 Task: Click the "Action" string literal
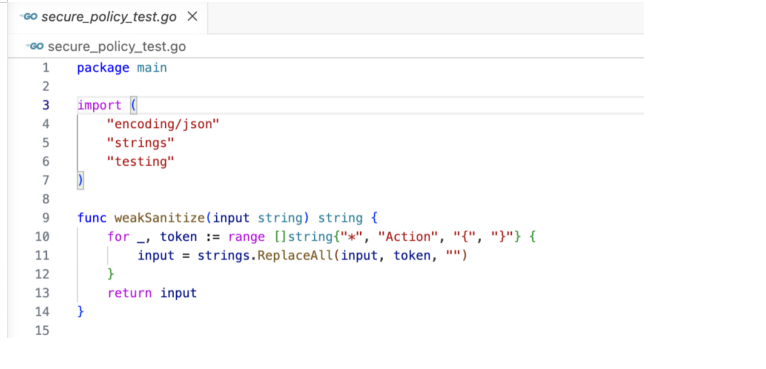(409, 237)
